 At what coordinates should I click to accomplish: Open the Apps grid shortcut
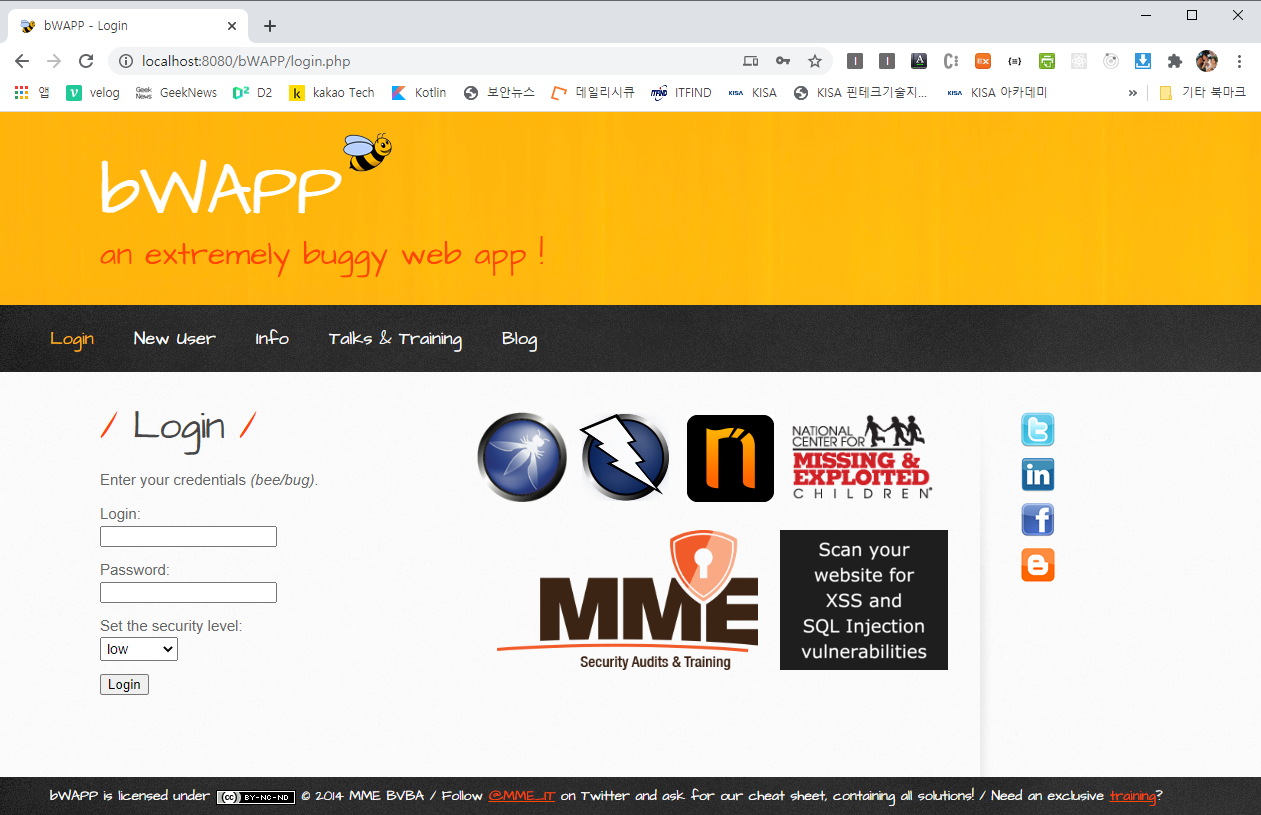tap(22, 92)
